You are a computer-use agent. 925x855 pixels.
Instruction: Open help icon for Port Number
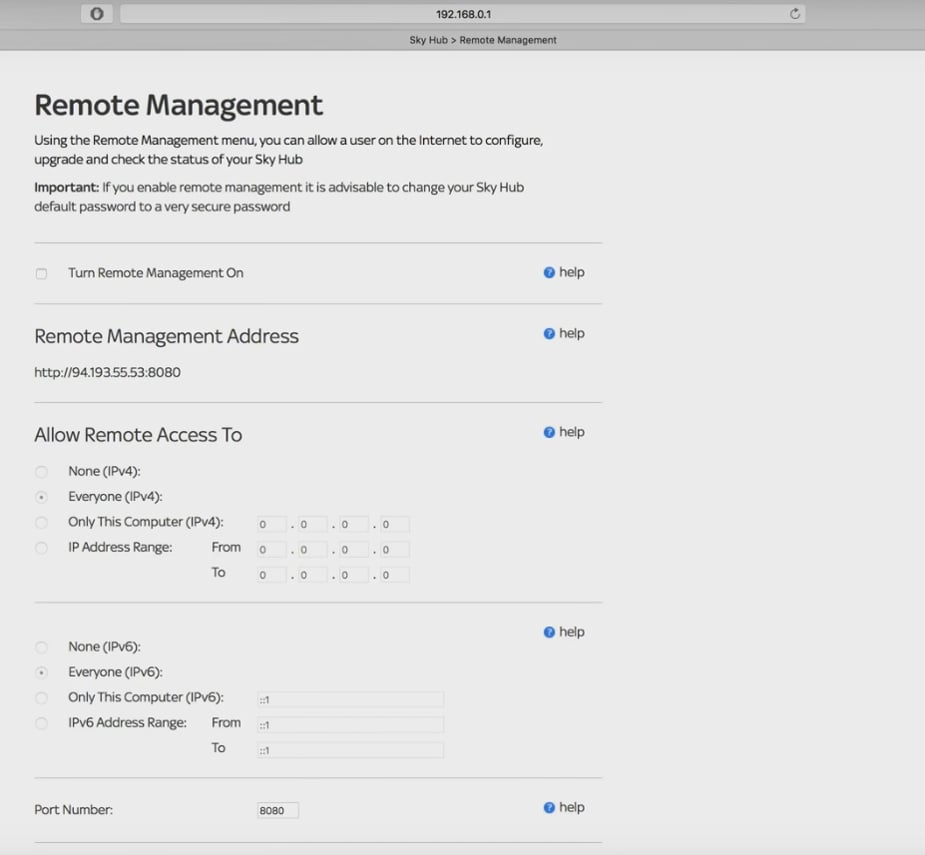tap(549, 808)
